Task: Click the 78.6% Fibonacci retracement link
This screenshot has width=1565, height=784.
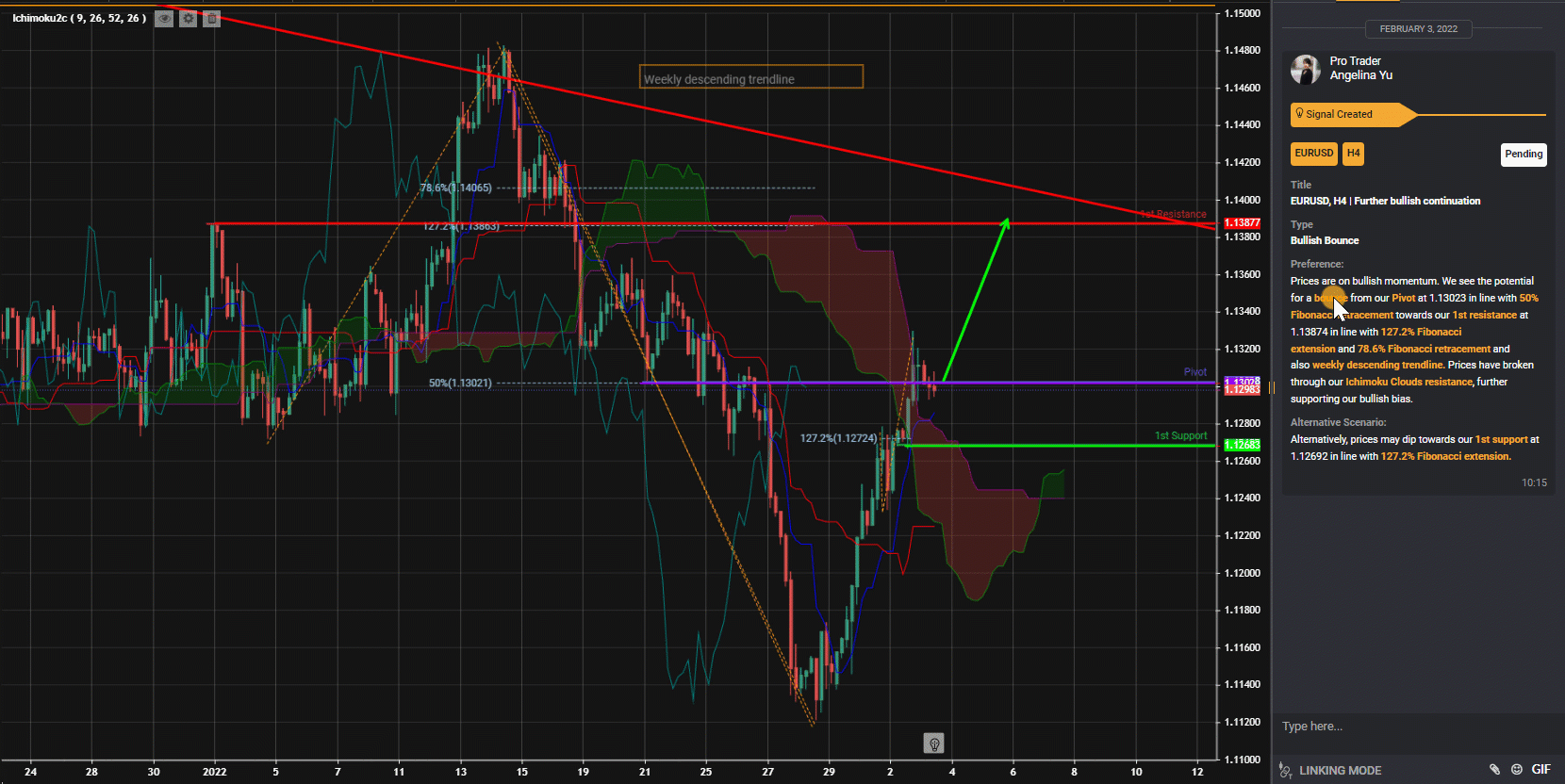Action: 1424,349
